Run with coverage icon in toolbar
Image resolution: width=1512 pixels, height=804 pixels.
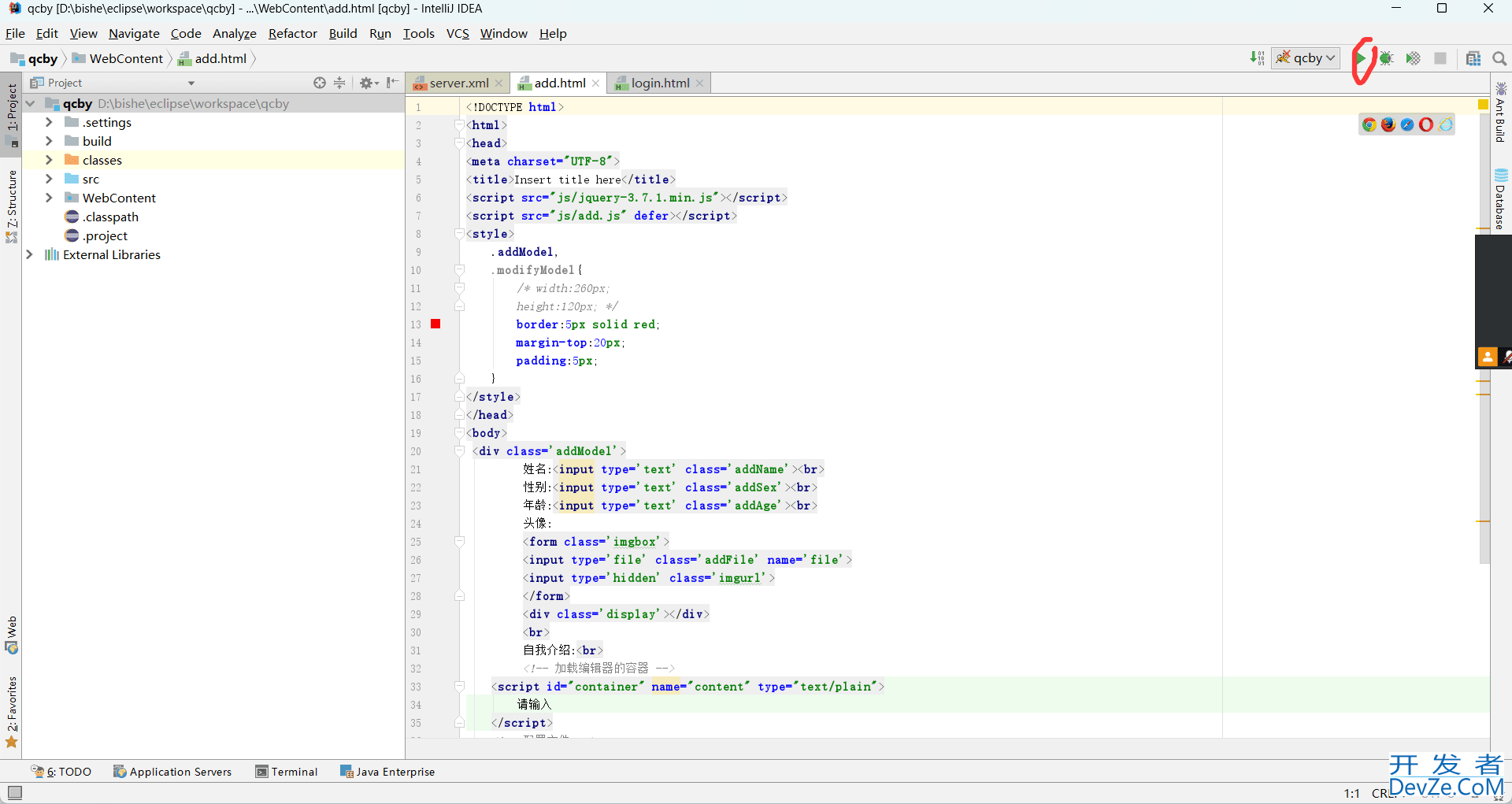[x=1414, y=58]
